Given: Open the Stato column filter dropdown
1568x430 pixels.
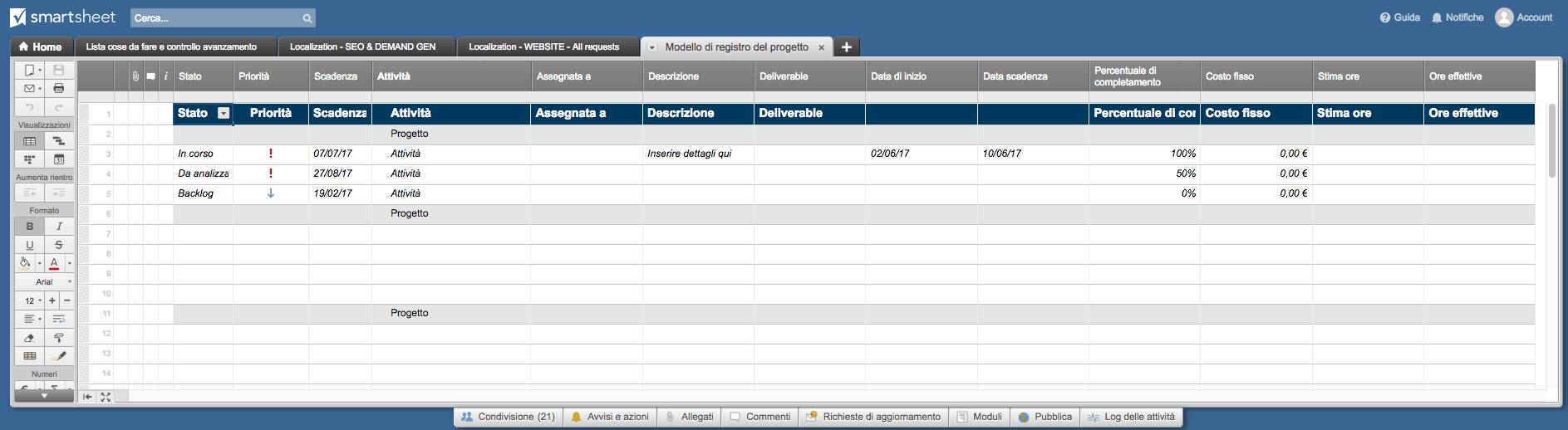Looking at the screenshot, I should [x=224, y=113].
